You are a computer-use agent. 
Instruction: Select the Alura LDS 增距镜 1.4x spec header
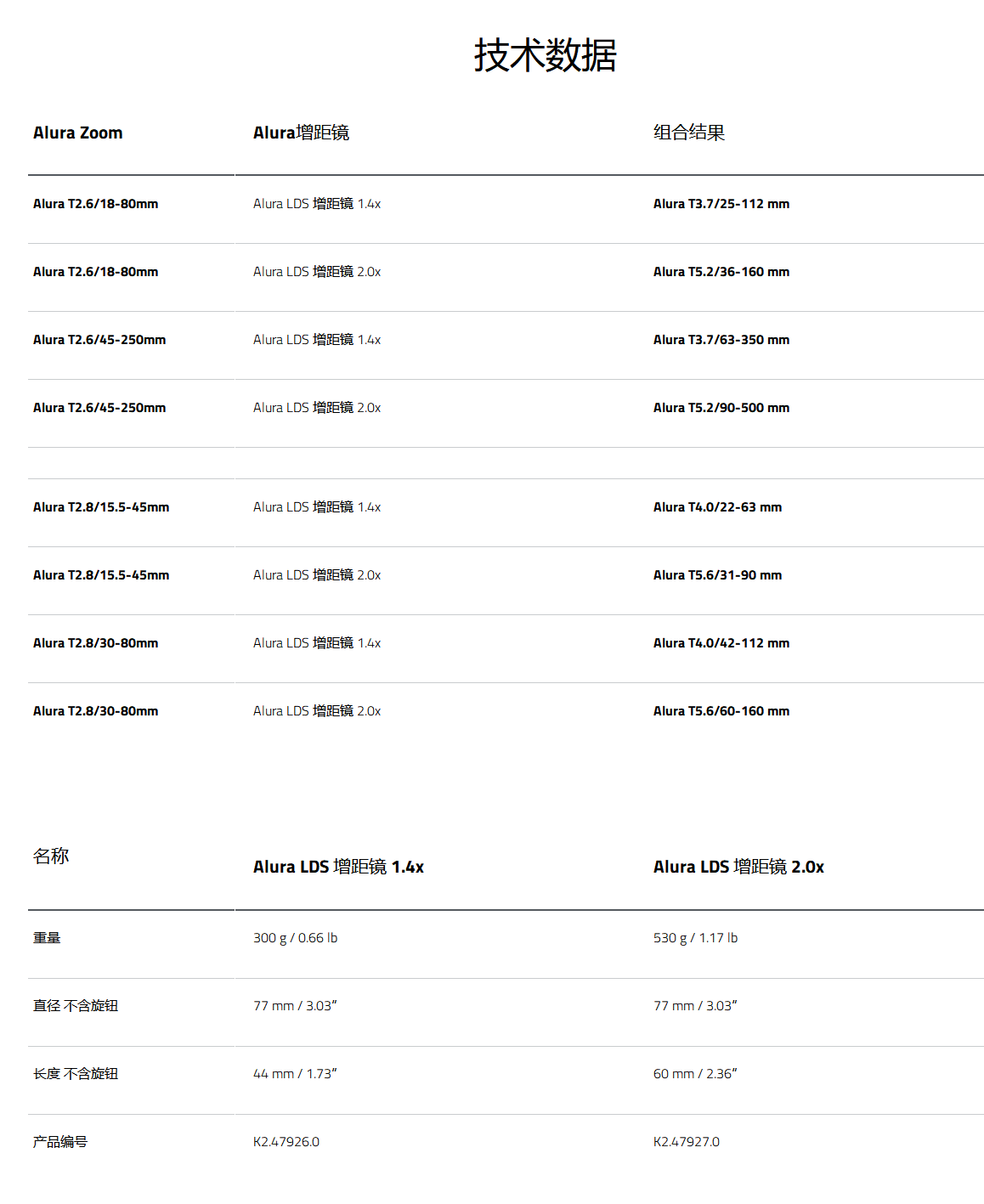coord(338,867)
